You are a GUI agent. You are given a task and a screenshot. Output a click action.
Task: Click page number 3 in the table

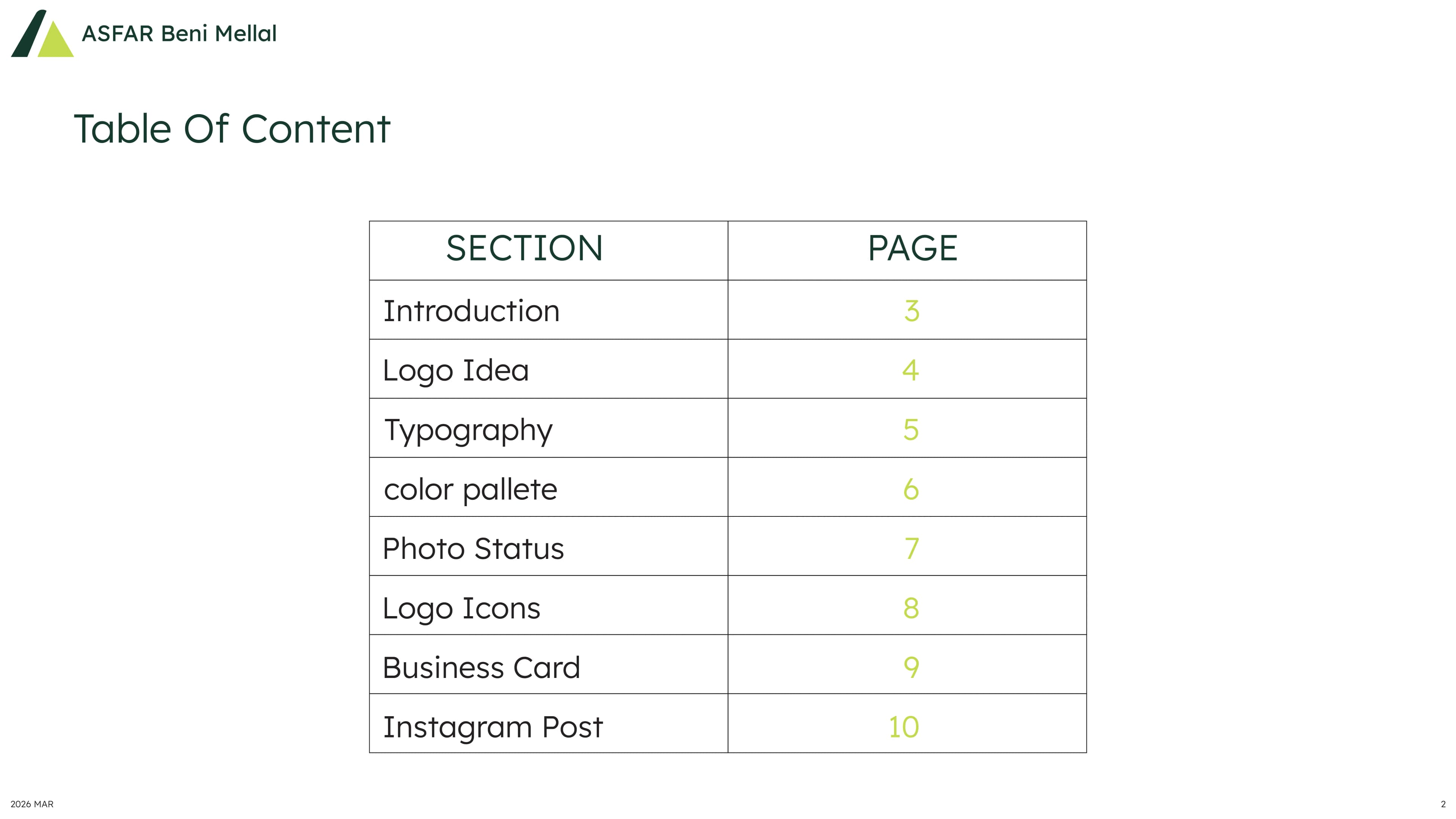click(x=912, y=311)
